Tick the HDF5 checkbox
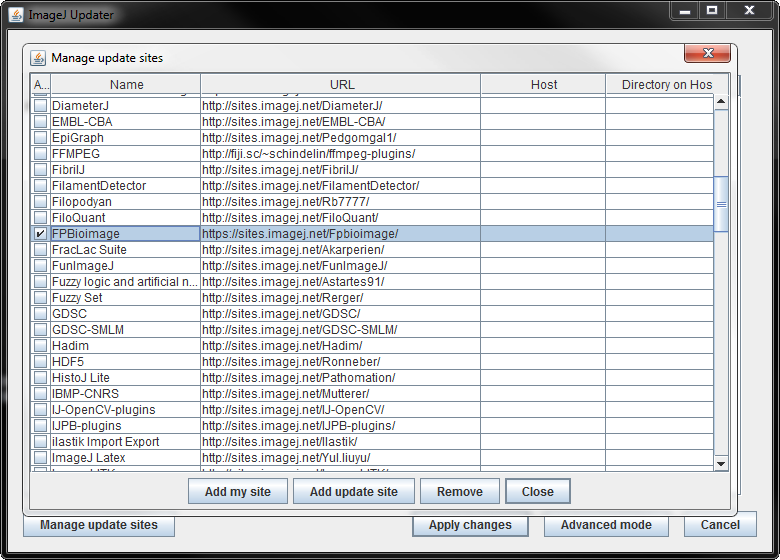 pos(40,362)
